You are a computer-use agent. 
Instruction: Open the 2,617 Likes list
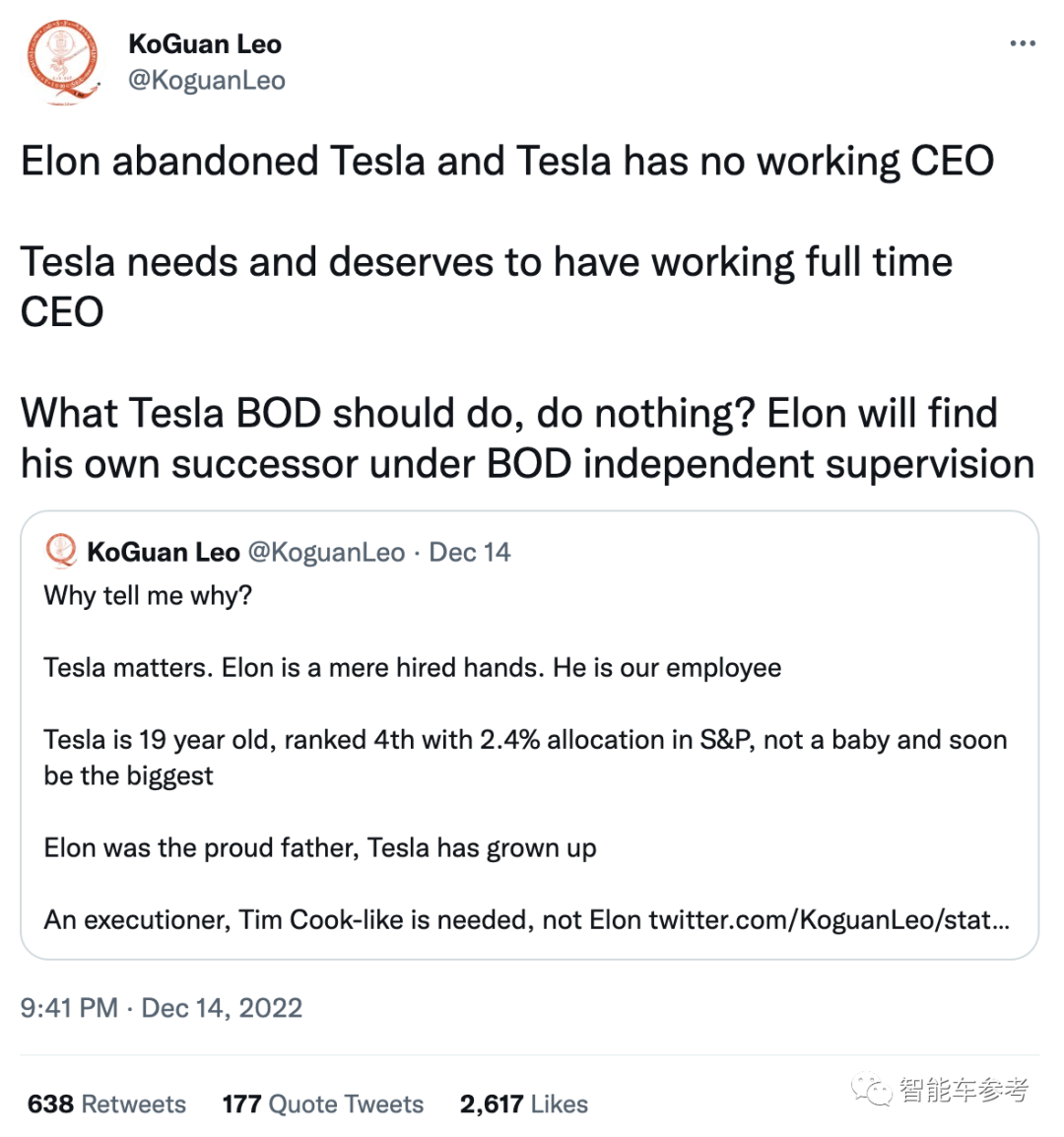click(x=523, y=1104)
